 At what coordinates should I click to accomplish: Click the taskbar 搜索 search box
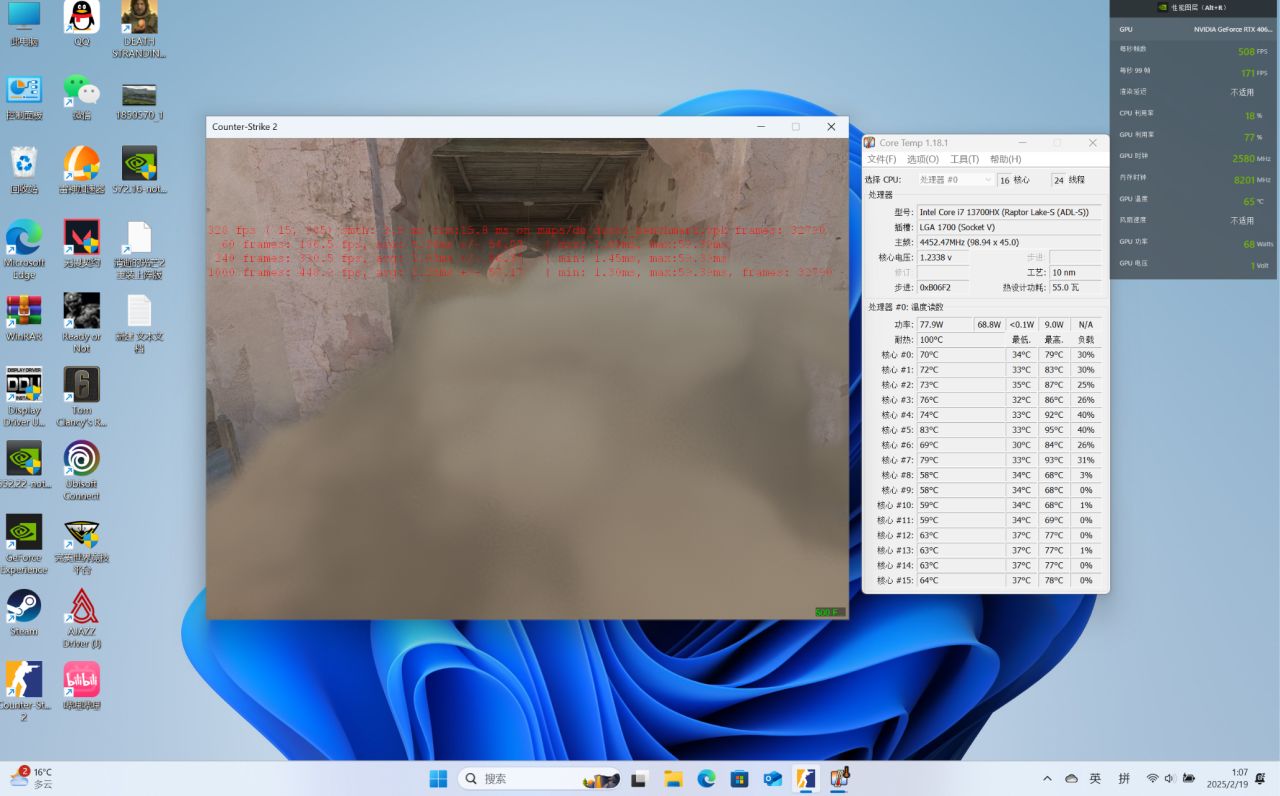tap(540, 778)
